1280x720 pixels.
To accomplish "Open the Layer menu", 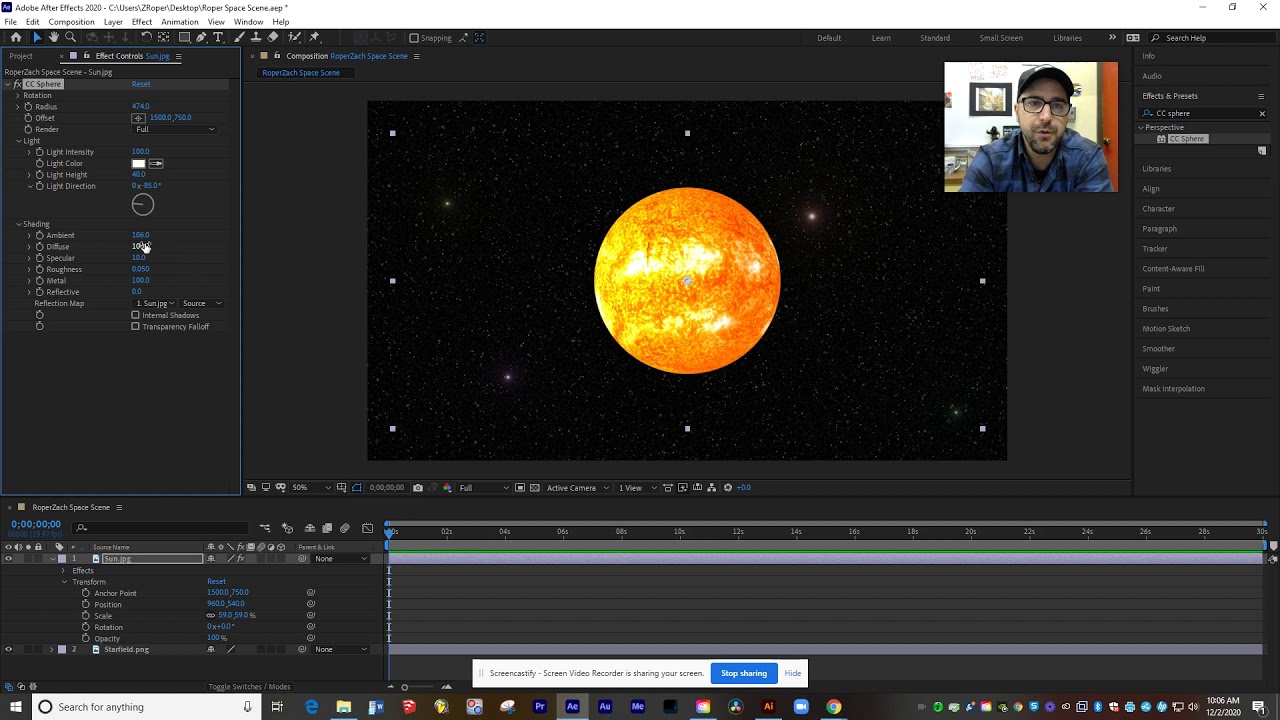I will (x=113, y=22).
